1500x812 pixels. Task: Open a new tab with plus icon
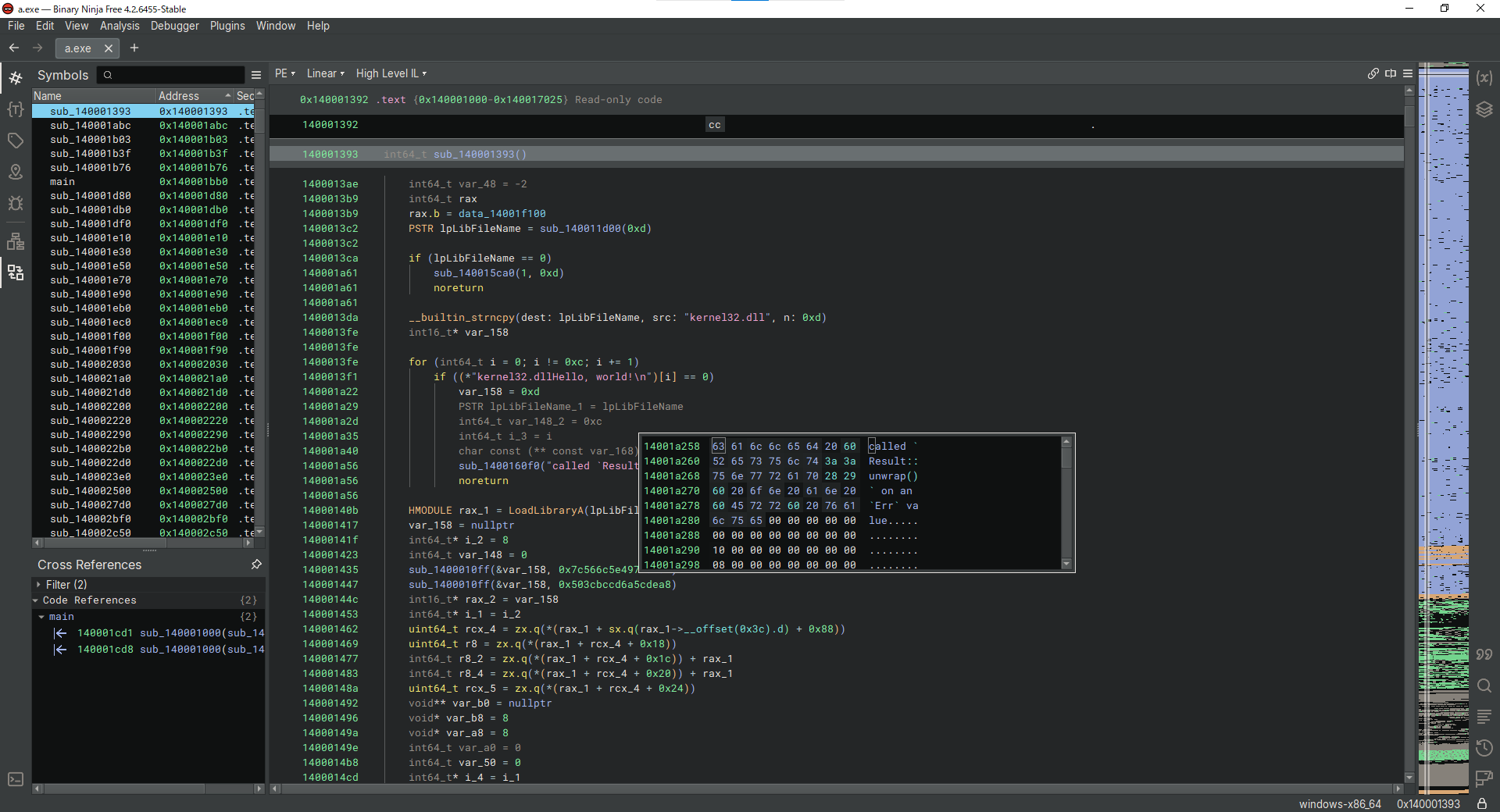pos(134,48)
